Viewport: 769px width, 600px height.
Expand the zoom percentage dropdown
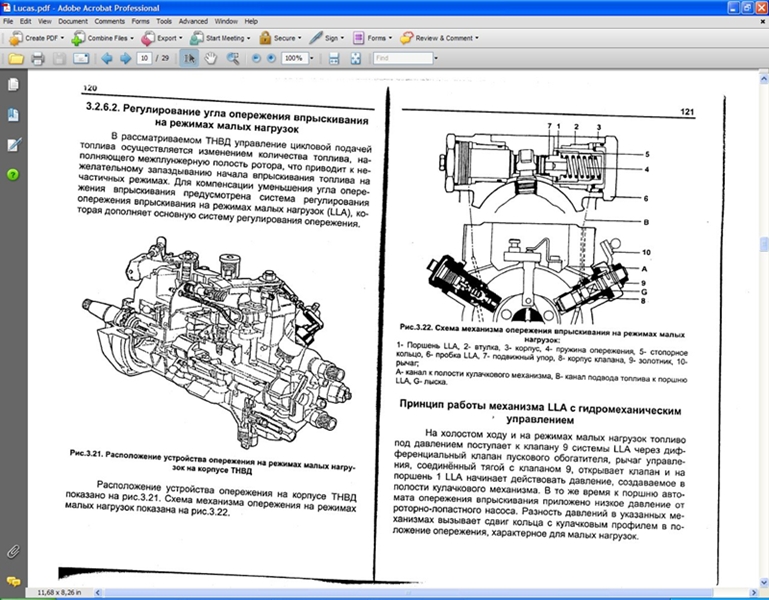point(311,59)
